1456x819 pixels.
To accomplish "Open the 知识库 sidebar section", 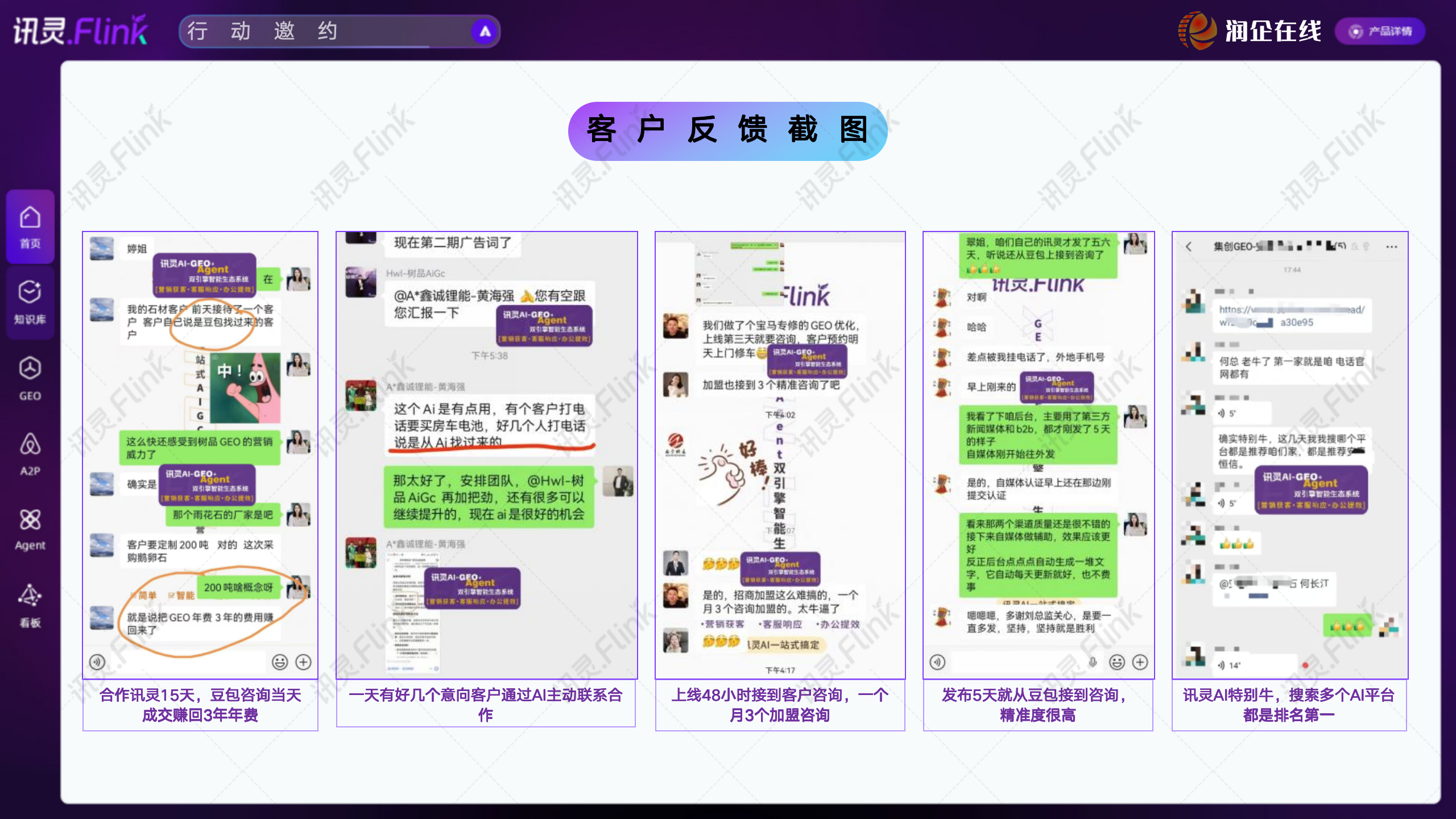I will point(30,302).
